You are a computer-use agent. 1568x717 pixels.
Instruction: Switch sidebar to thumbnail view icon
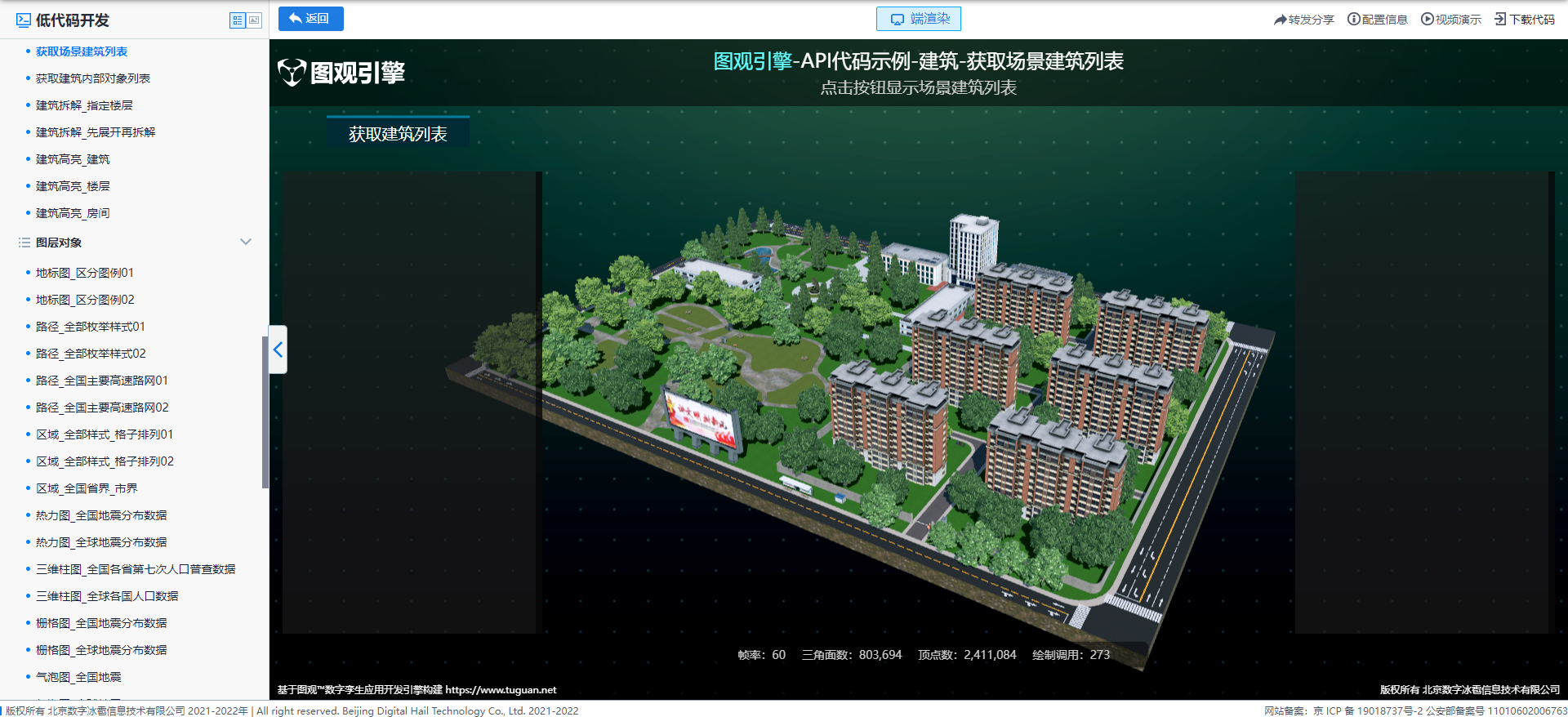click(x=254, y=20)
